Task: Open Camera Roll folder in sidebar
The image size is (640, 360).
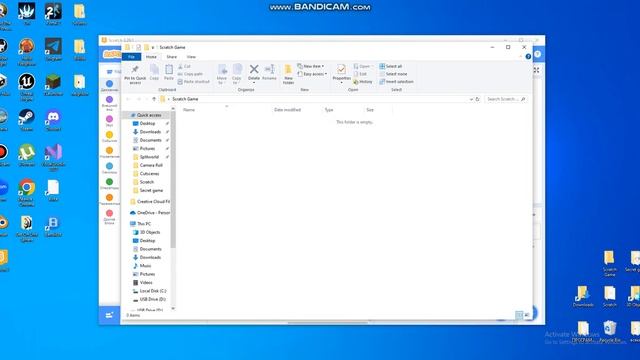Action: click(148, 165)
